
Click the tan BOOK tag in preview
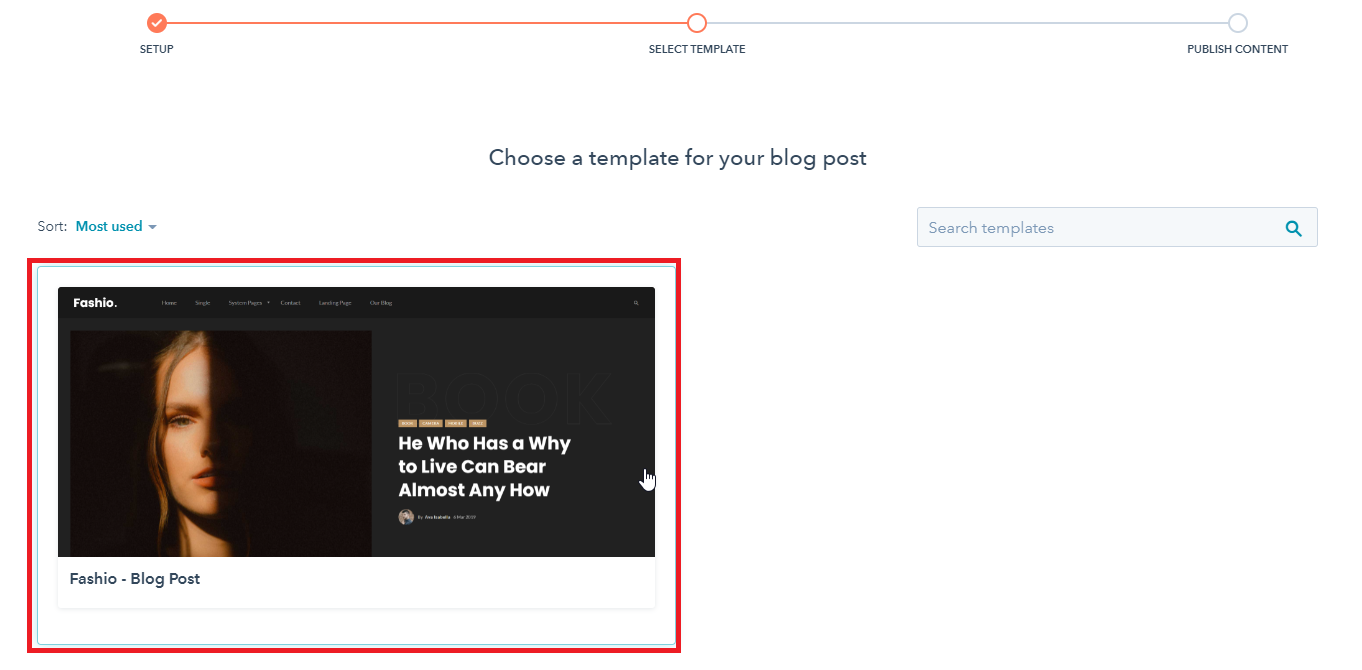[407, 423]
